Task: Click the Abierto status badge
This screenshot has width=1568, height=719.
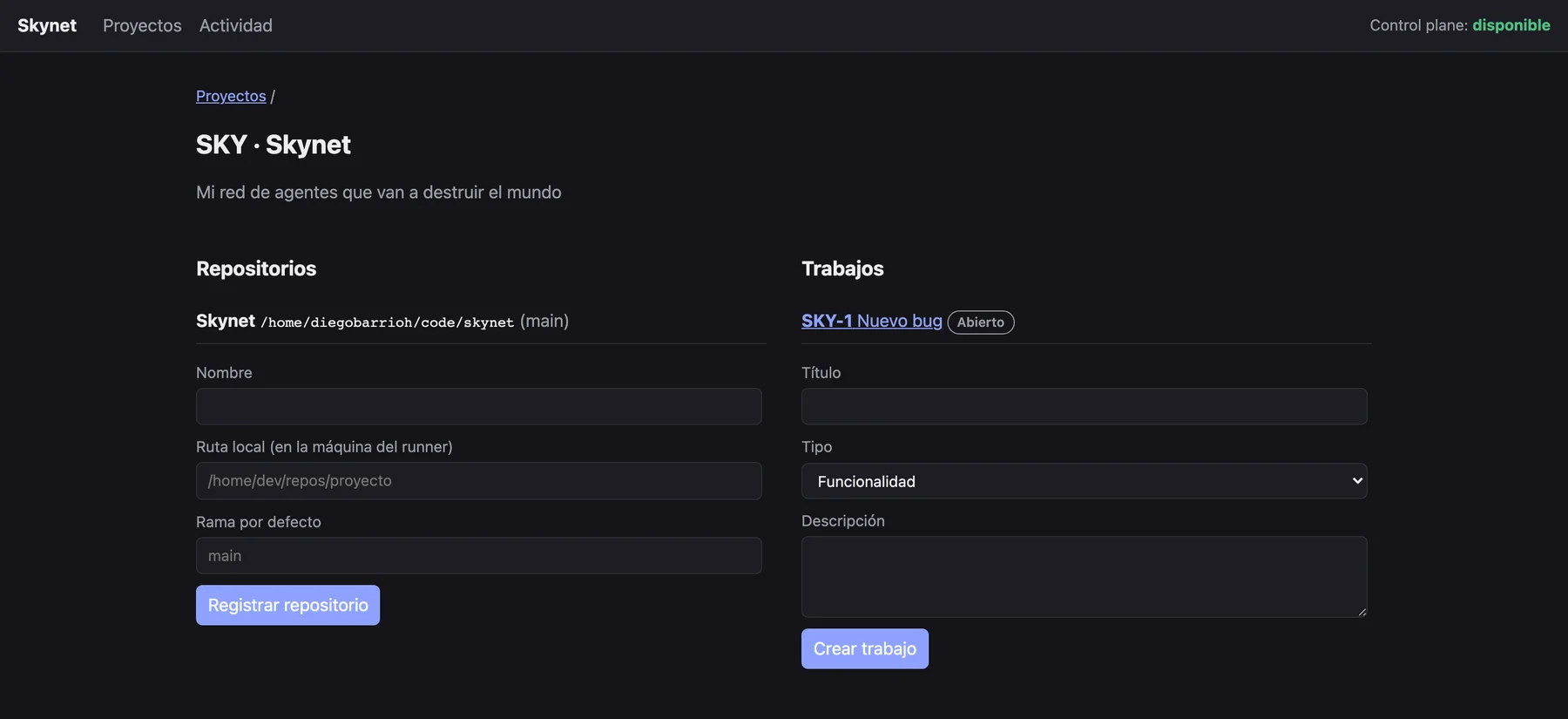Action: click(981, 322)
